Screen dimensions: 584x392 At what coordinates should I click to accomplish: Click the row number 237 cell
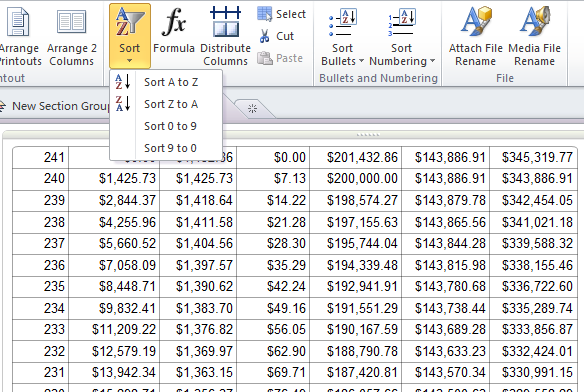tap(41, 244)
